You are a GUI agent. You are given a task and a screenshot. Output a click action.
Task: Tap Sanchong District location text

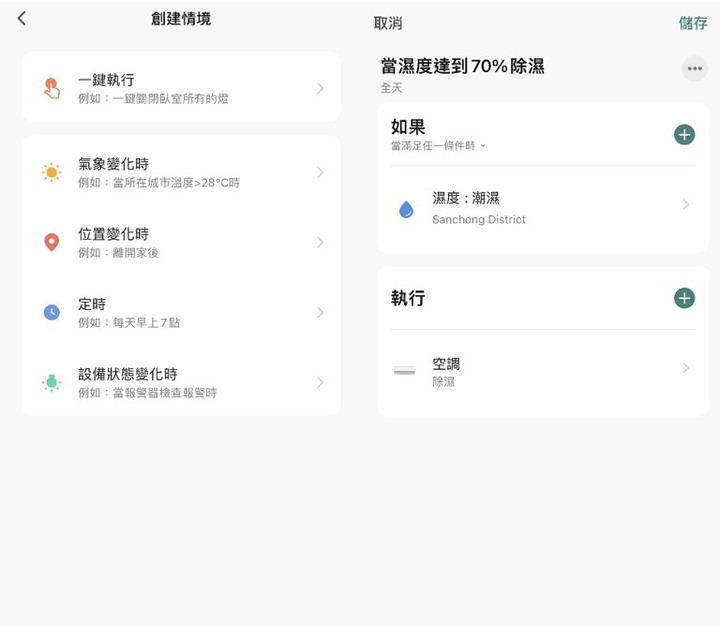coord(479,220)
